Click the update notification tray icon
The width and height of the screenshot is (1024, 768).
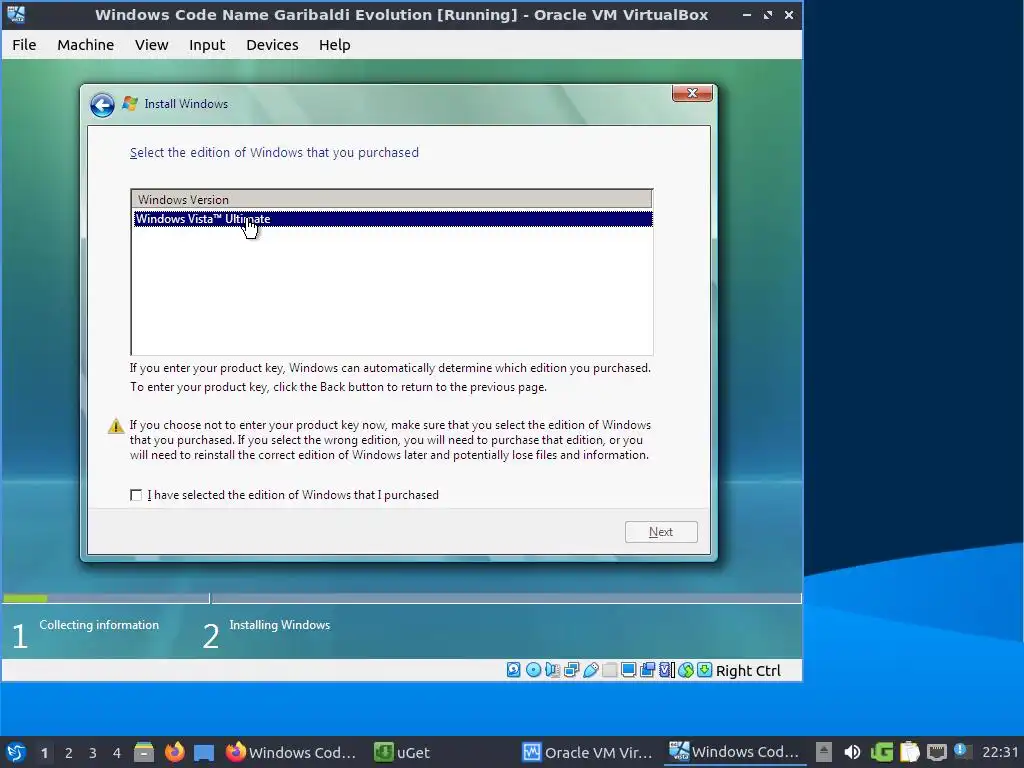(961, 751)
